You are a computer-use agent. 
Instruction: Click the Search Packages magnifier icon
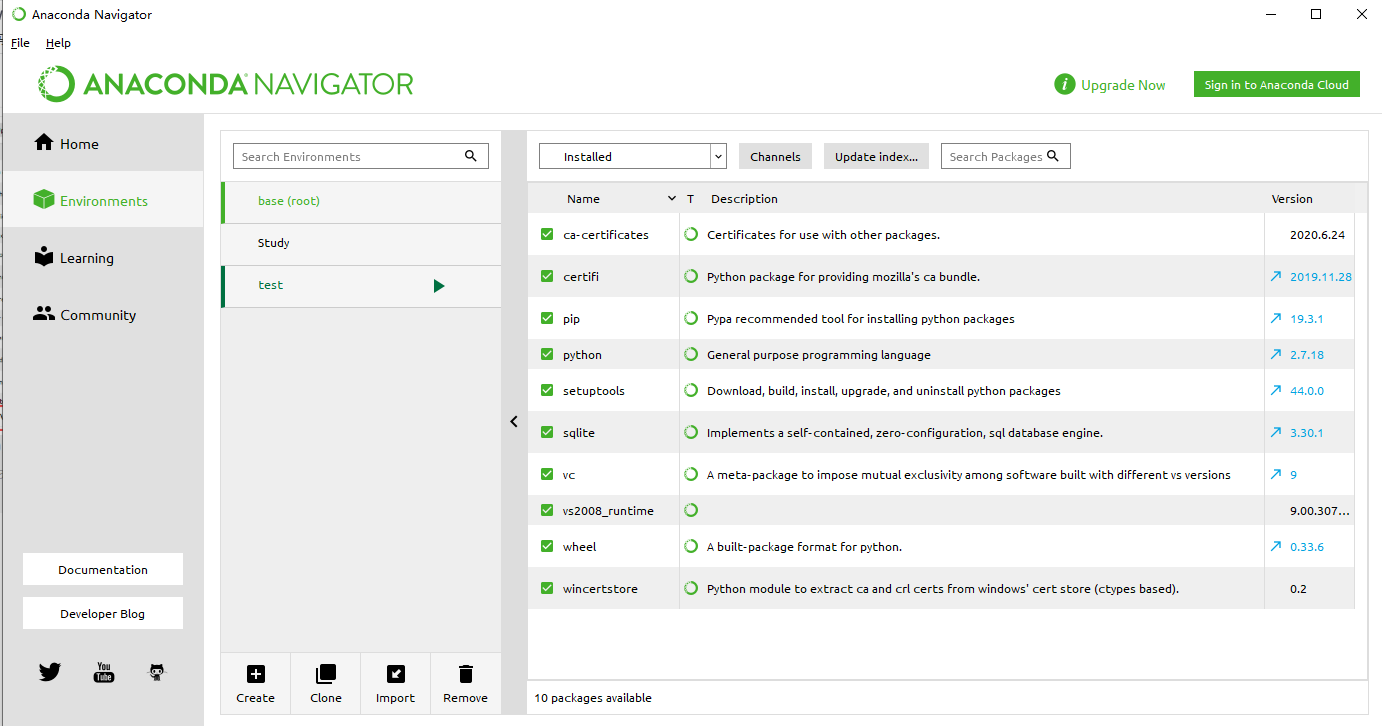pos(1052,156)
